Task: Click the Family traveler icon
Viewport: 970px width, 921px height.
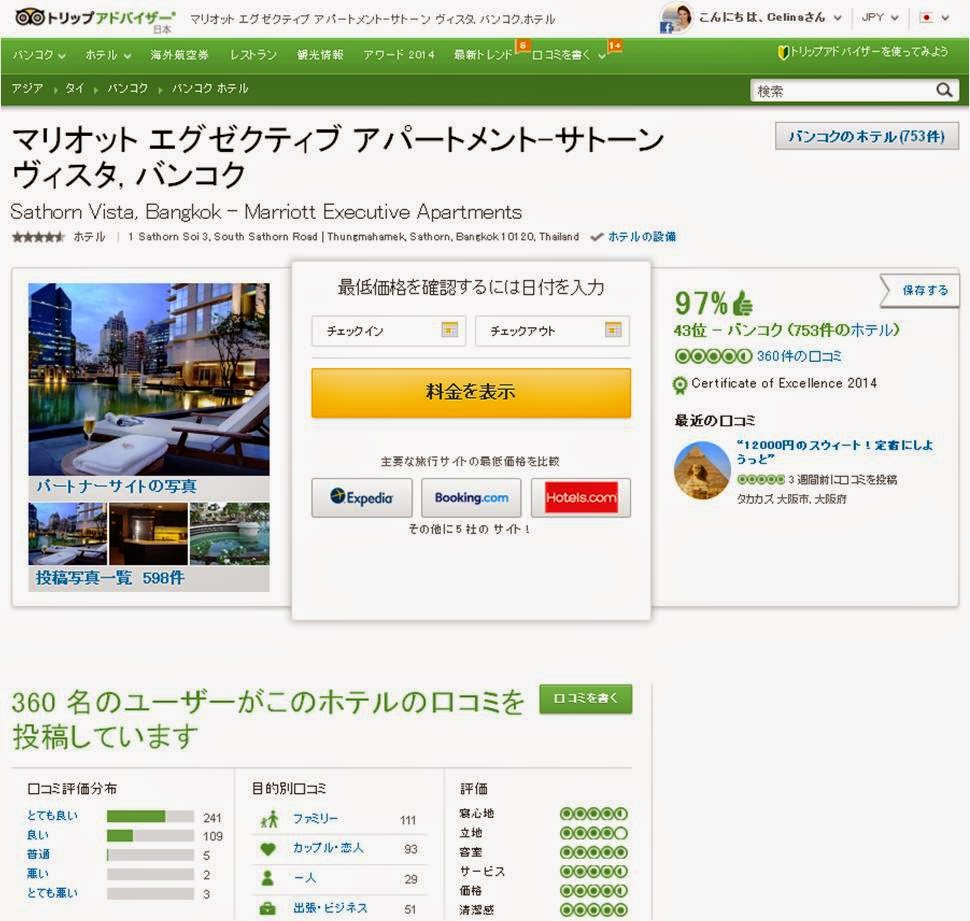Action: coord(269,820)
